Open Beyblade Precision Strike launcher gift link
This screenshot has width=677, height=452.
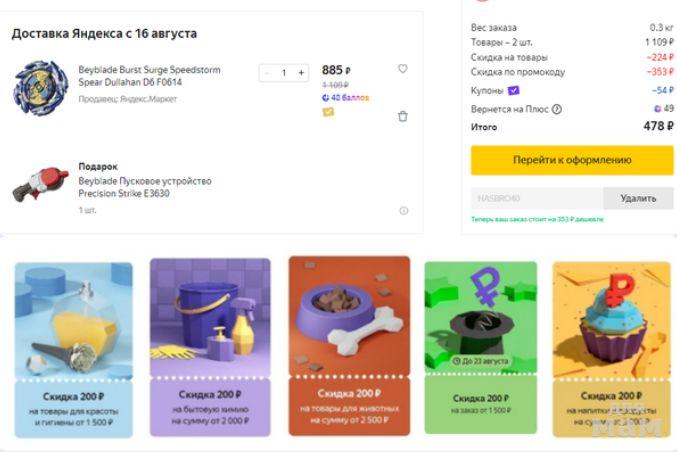[x=145, y=187]
